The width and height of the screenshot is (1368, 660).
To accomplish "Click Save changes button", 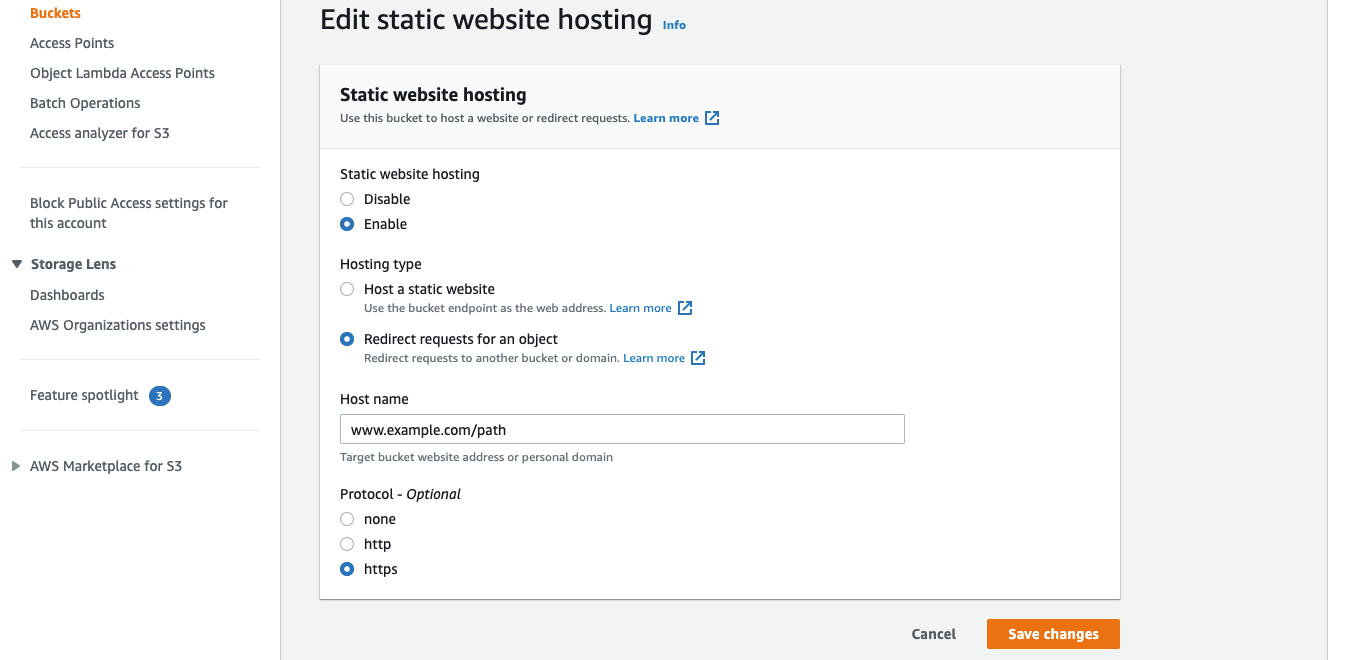I will (x=1053, y=634).
